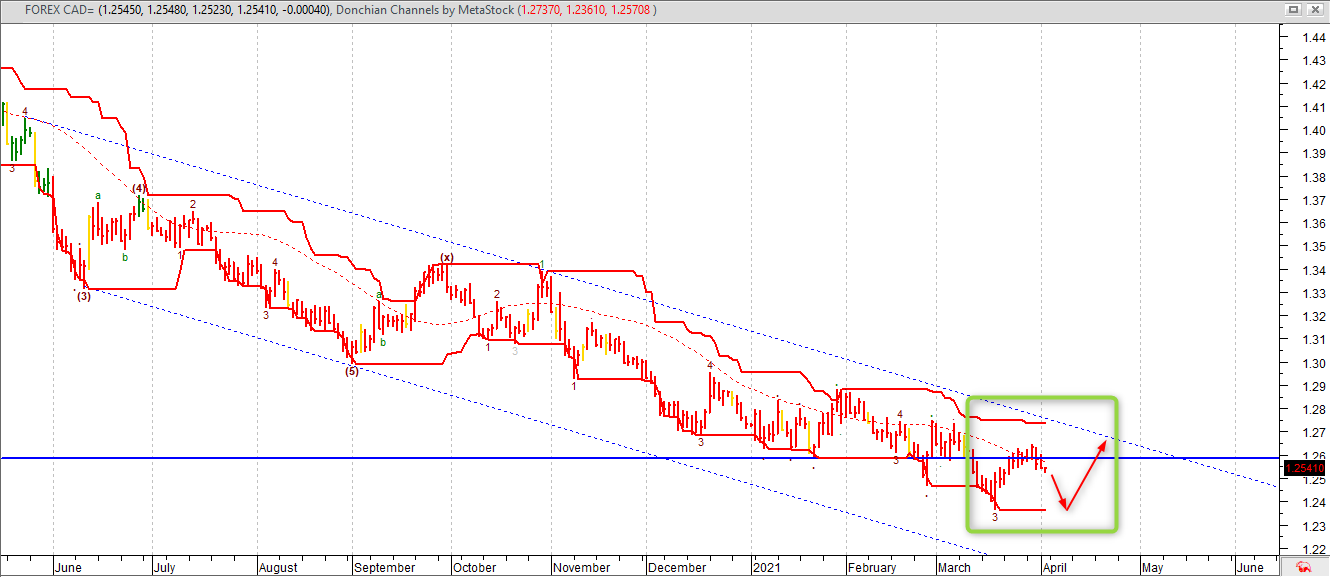Image resolution: width=1330 pixels, height=577 pixels.
Task: Click the FOREX CAD= symbol title
Action: tap(58, 9)
